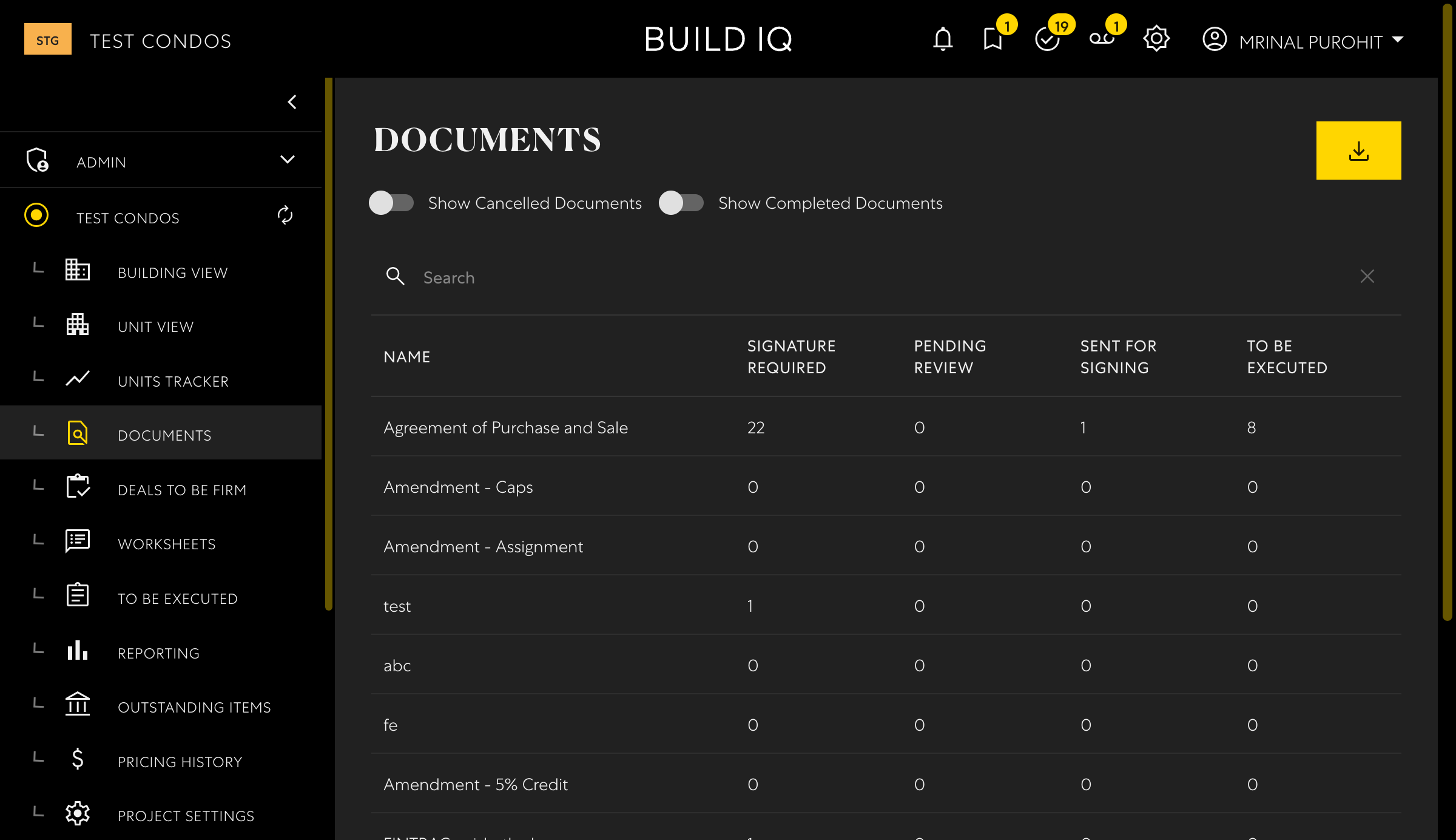
Task: Click the Admin shield icon
Action: [38, 160]
